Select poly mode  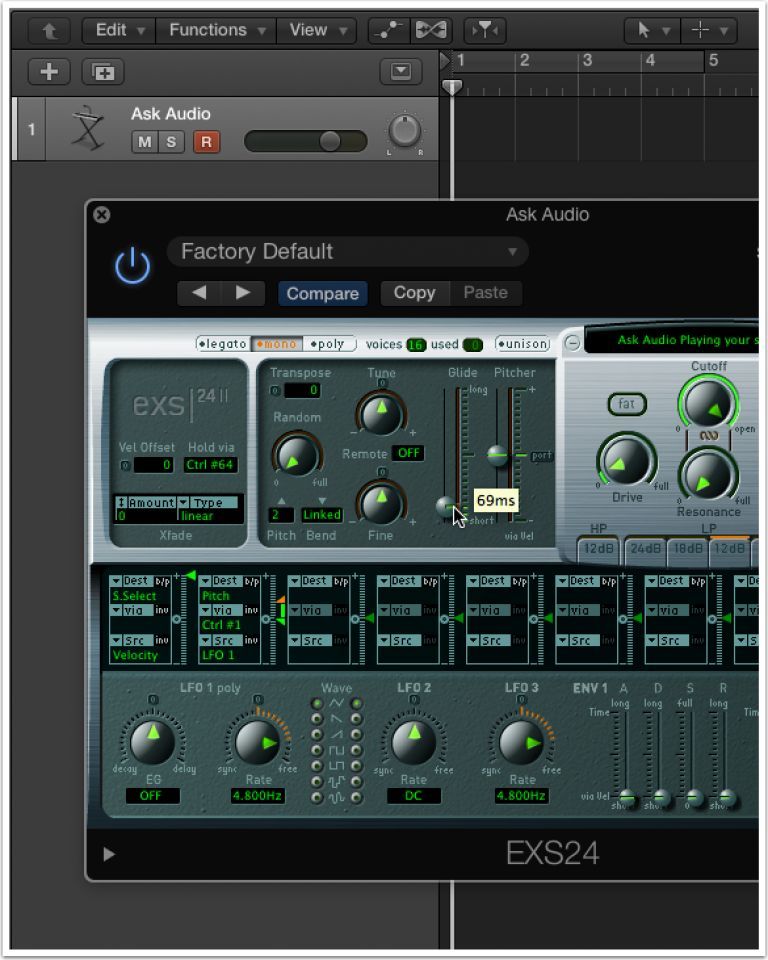click(329, 344)
